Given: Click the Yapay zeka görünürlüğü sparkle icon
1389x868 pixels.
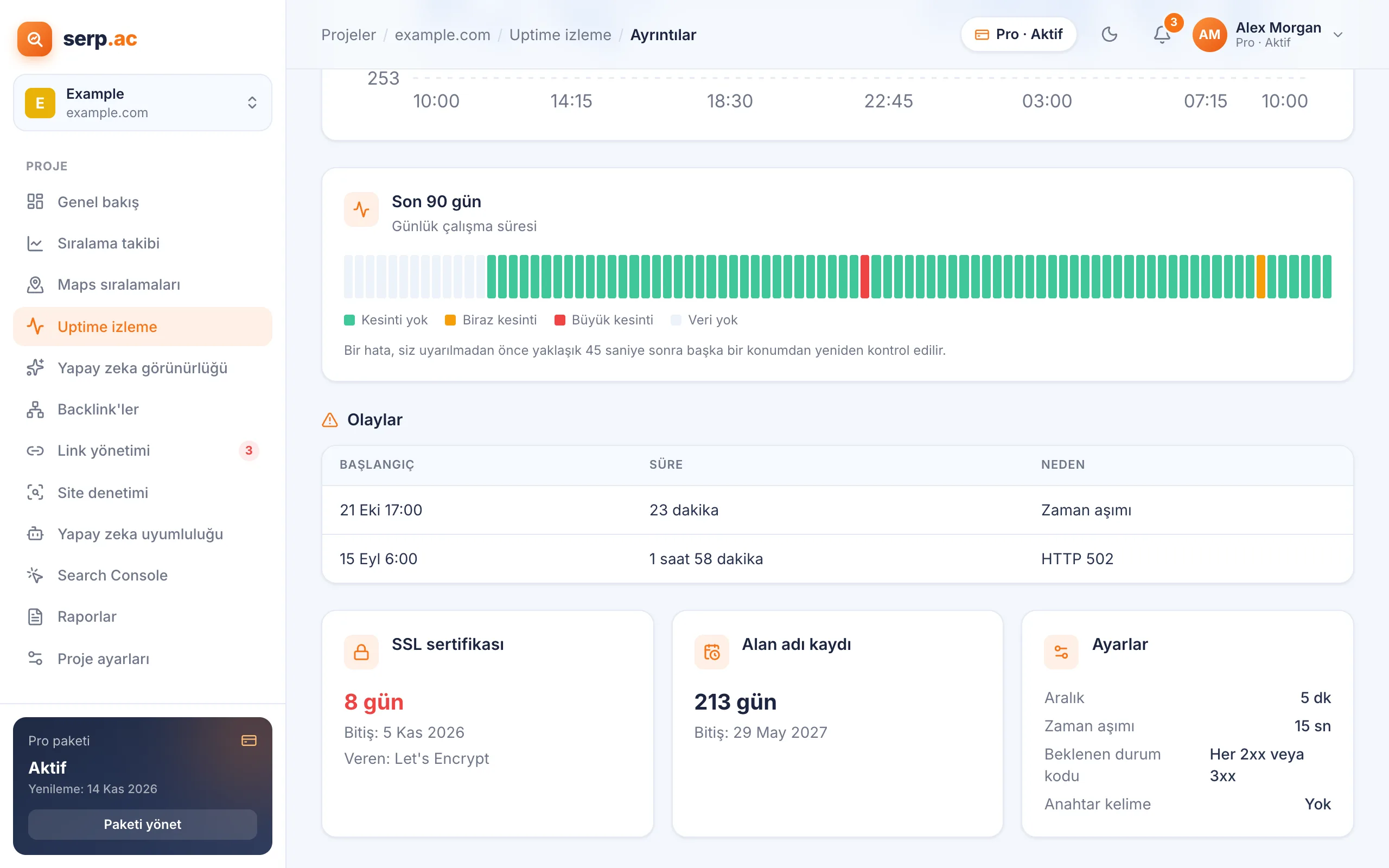Looking at the screenshot, I should coord(35,368).
